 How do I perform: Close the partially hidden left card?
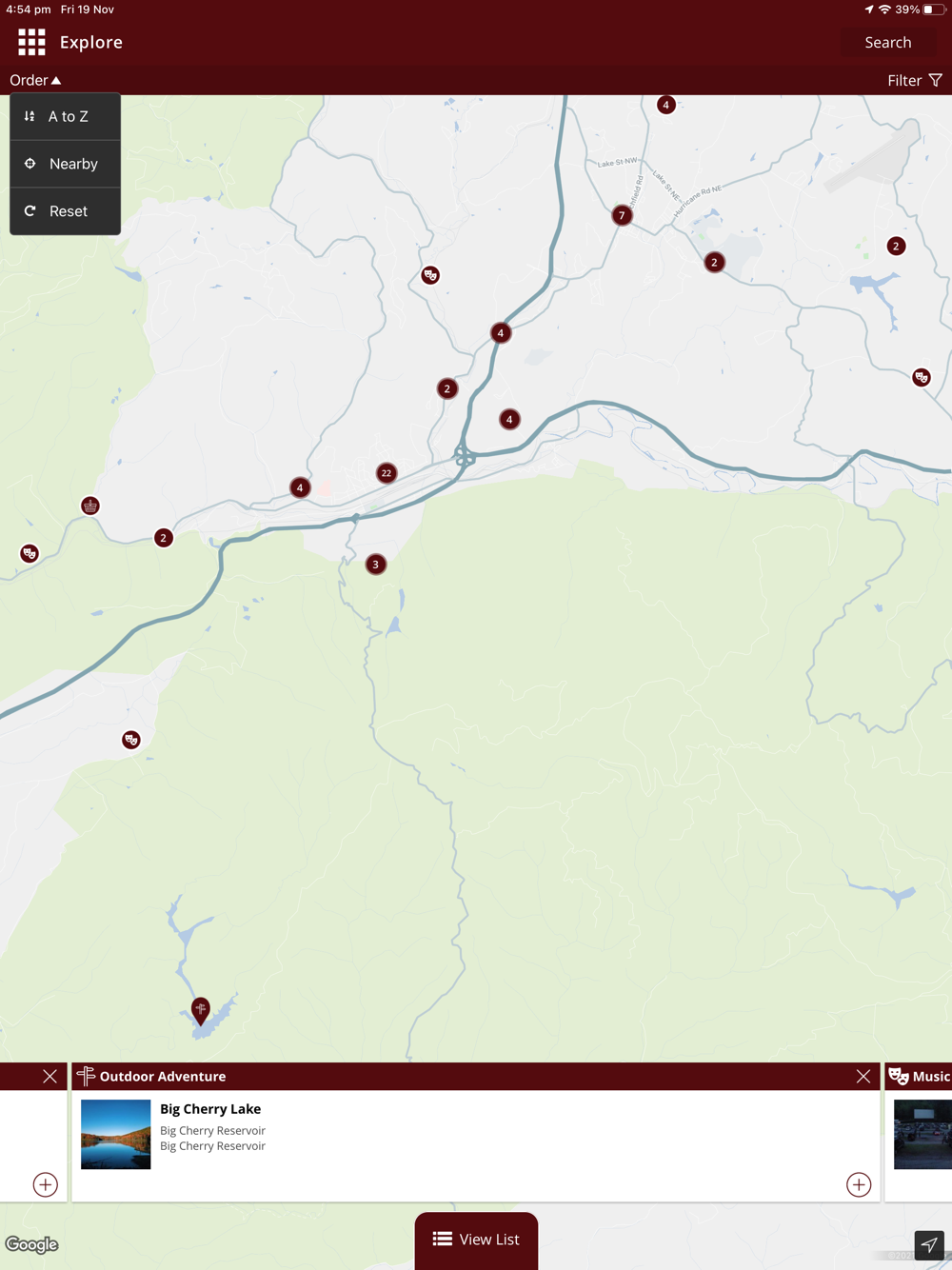[x=50, y=1076]
